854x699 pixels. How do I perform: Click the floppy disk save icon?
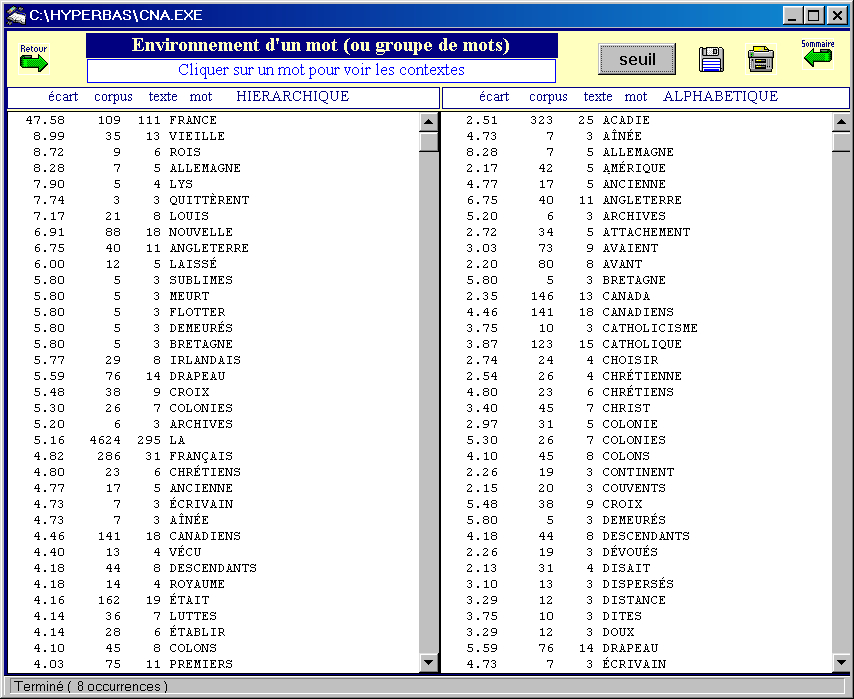tap(711, 59)
